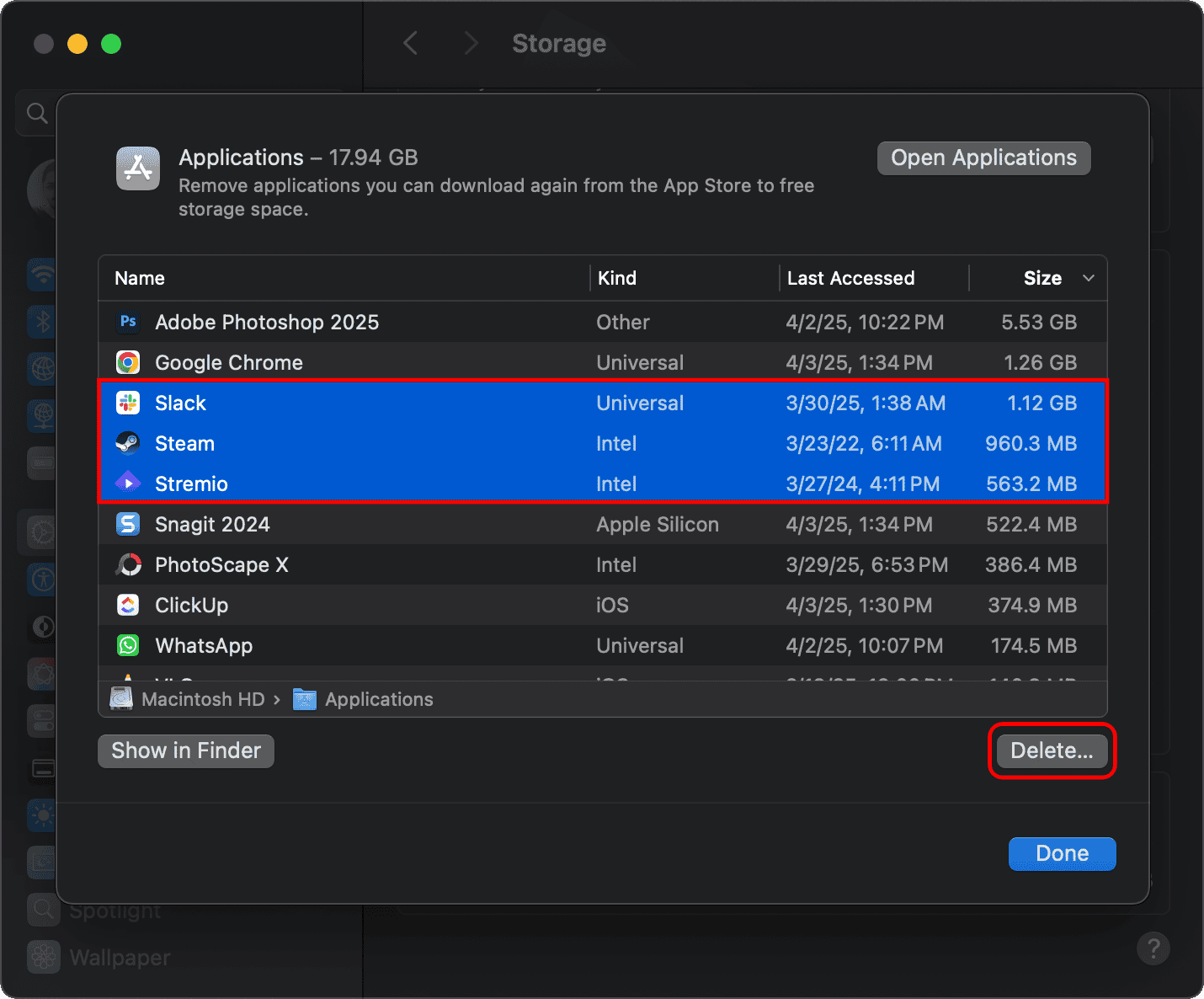Screen dimensions: 1204x999
Task: Click the Adobe Photoshop 2025 app icon
Action: pos(128,322)
